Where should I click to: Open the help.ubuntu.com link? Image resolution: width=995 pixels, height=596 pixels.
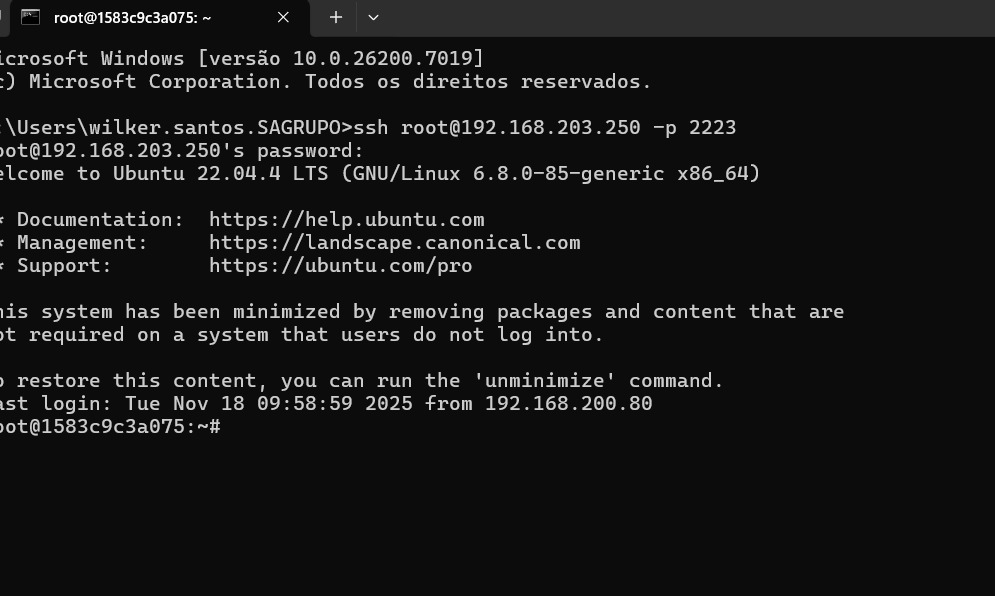[346, 220]
